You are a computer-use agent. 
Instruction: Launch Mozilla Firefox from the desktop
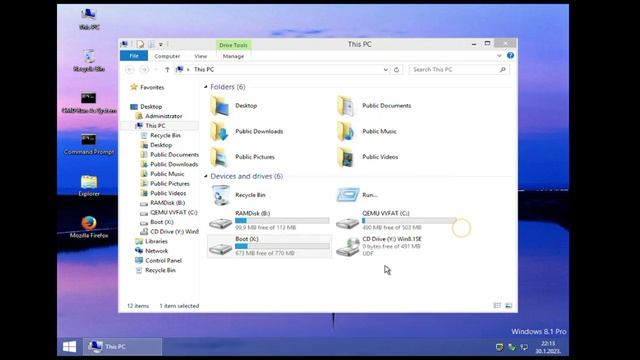[x=89, y=227]
